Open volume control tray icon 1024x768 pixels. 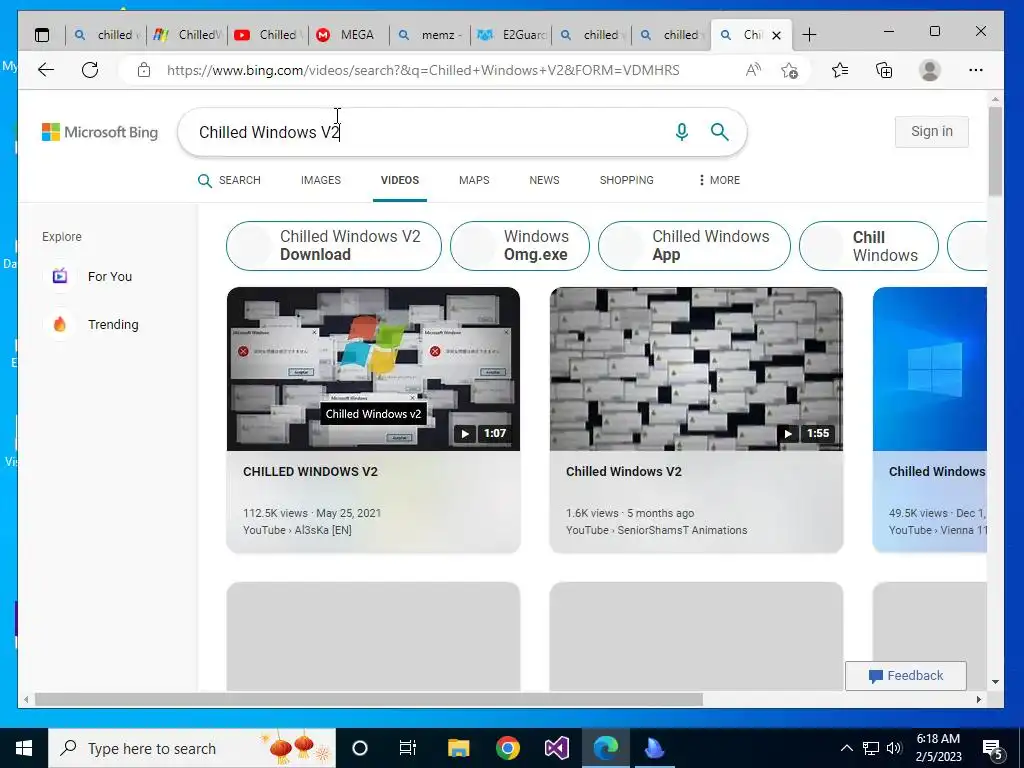(894, 748)
